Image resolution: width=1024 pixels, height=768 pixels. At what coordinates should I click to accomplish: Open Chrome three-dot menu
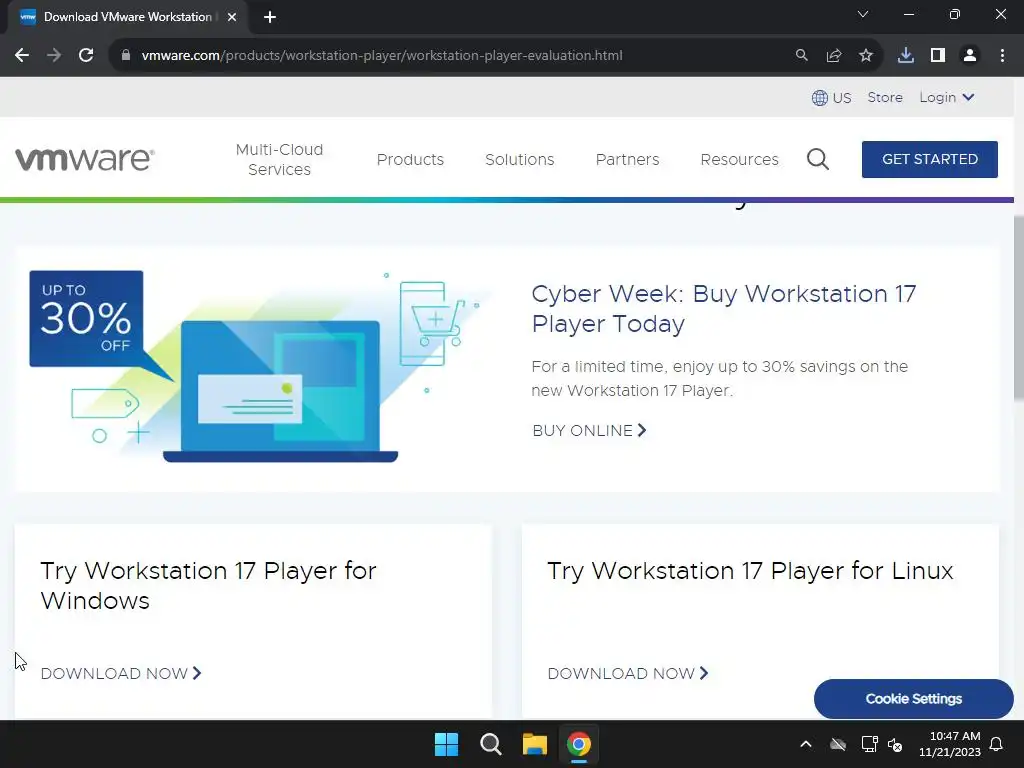click(x=1002, y=56)
